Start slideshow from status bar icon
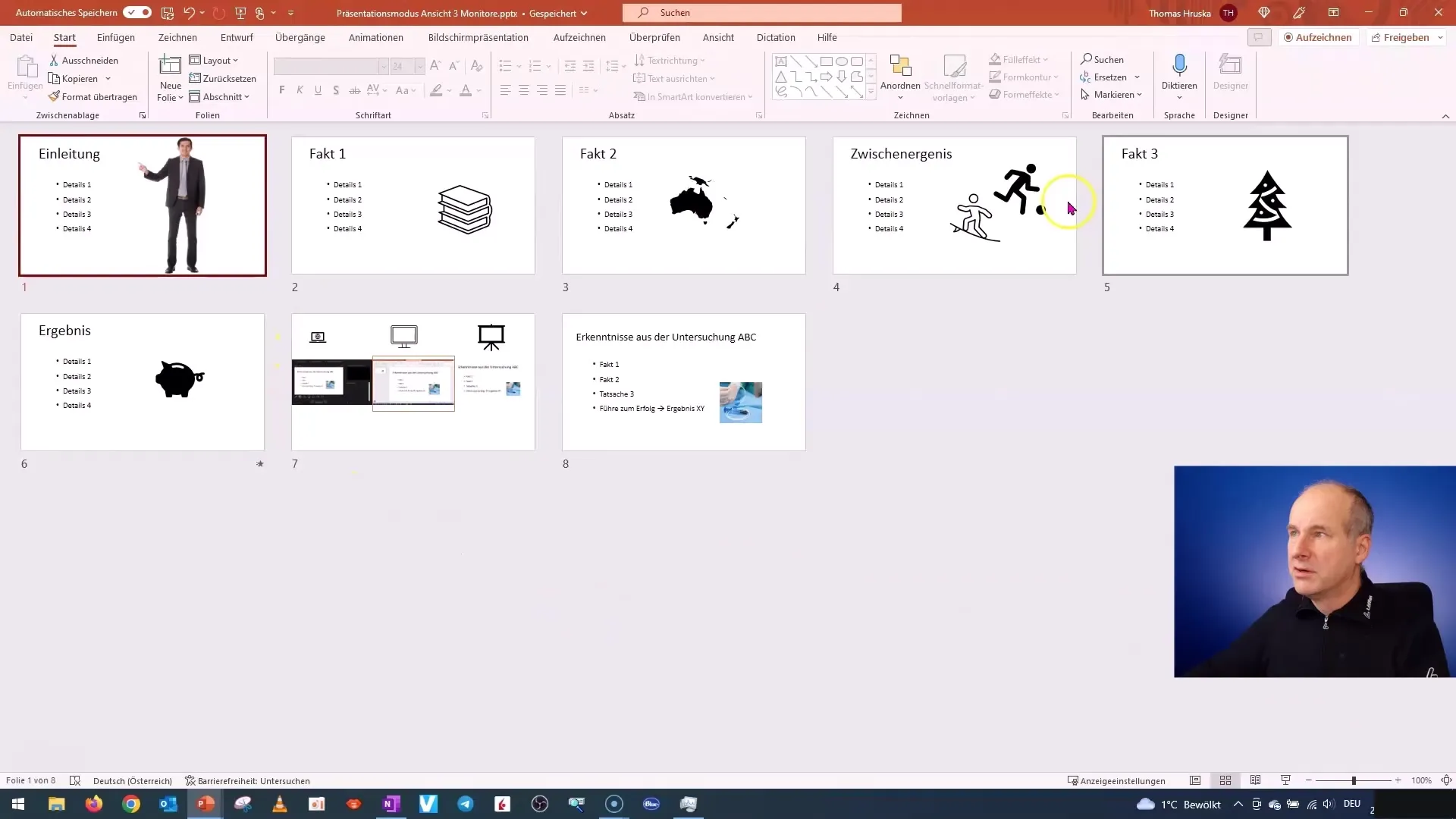The image size is (1456, 819). click(1285, 780)
